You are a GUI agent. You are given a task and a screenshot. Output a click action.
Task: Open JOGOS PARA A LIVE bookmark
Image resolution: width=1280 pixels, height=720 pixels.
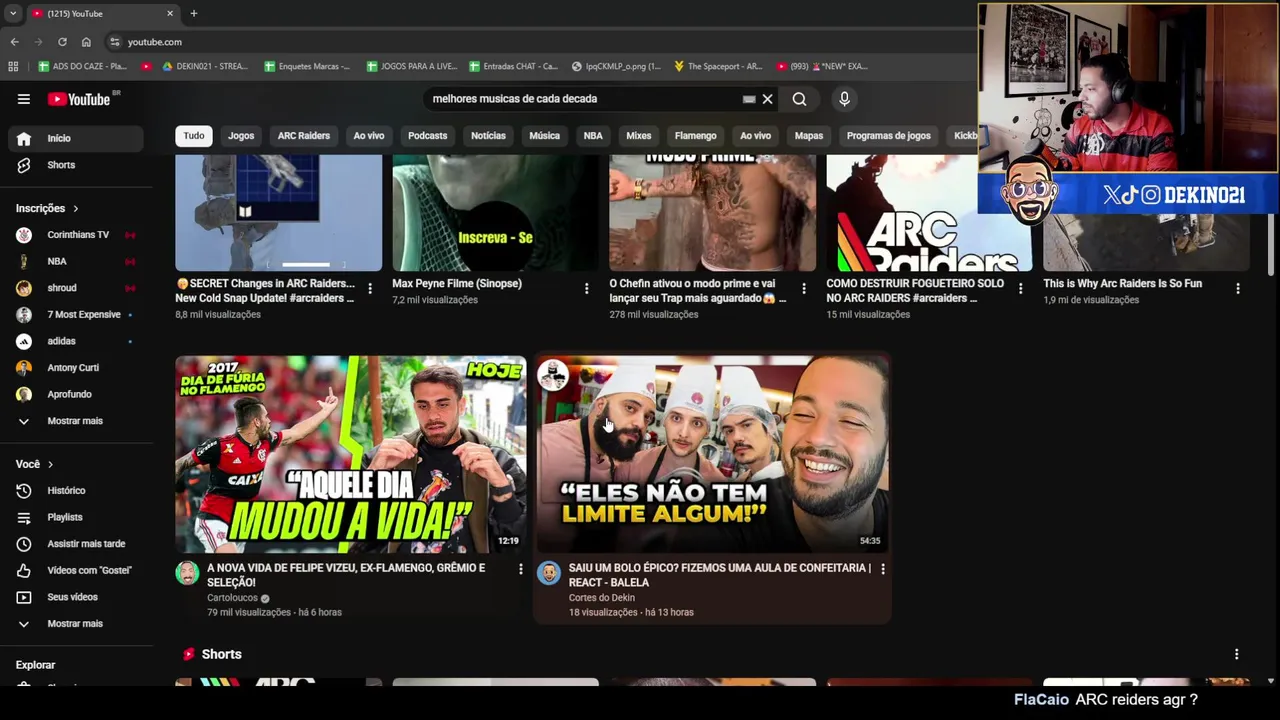tap(411, 66)
